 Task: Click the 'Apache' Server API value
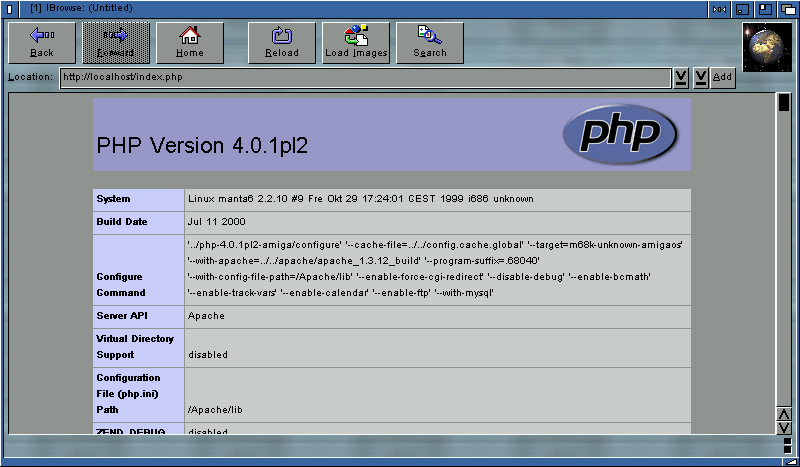[206, 316]
